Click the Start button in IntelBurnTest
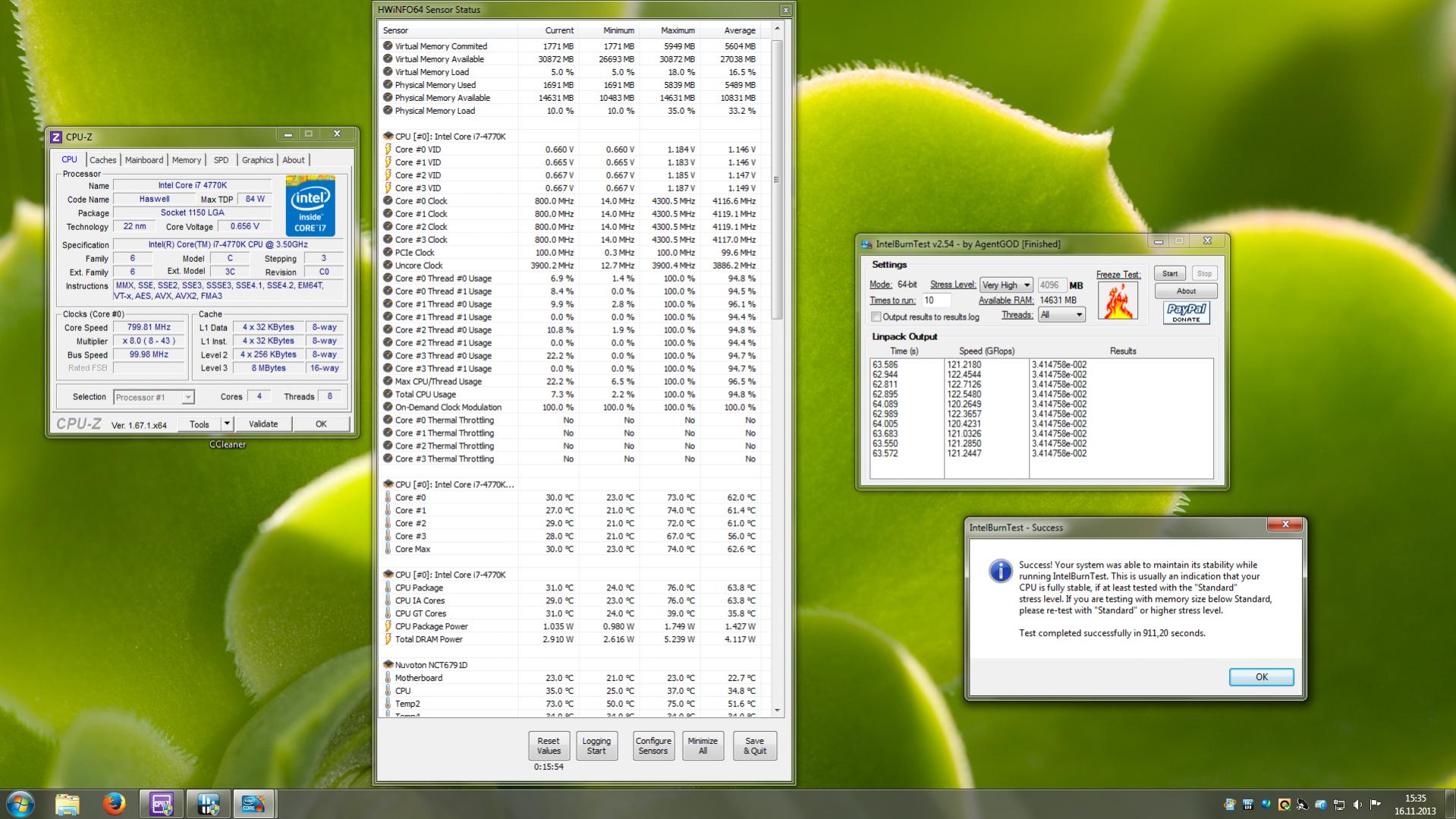Viewport: 1456px width, 819px height. click(x=1170, y=273)
